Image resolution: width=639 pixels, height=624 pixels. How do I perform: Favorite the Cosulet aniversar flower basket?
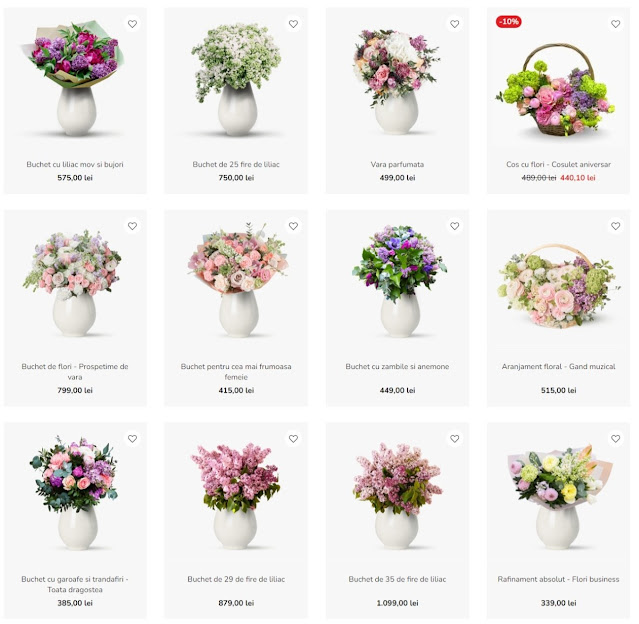[616, 24]
